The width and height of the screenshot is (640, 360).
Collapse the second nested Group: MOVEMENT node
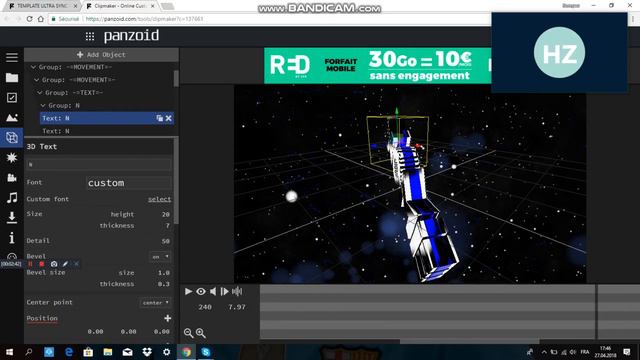[37, 80]
